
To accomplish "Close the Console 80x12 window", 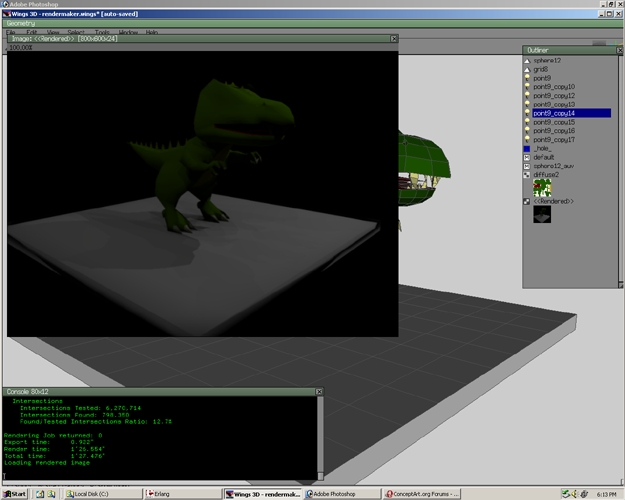I will [319, 392].
